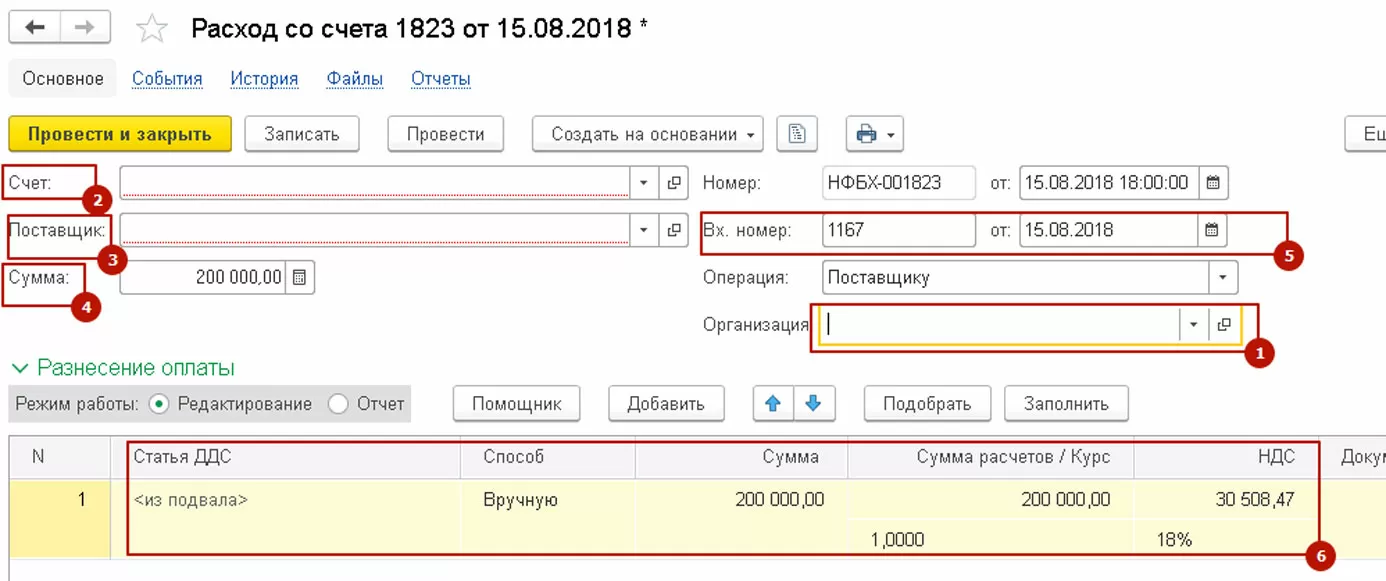Move payment row down with arrow

pyautogui.click(x=814, y=404)
